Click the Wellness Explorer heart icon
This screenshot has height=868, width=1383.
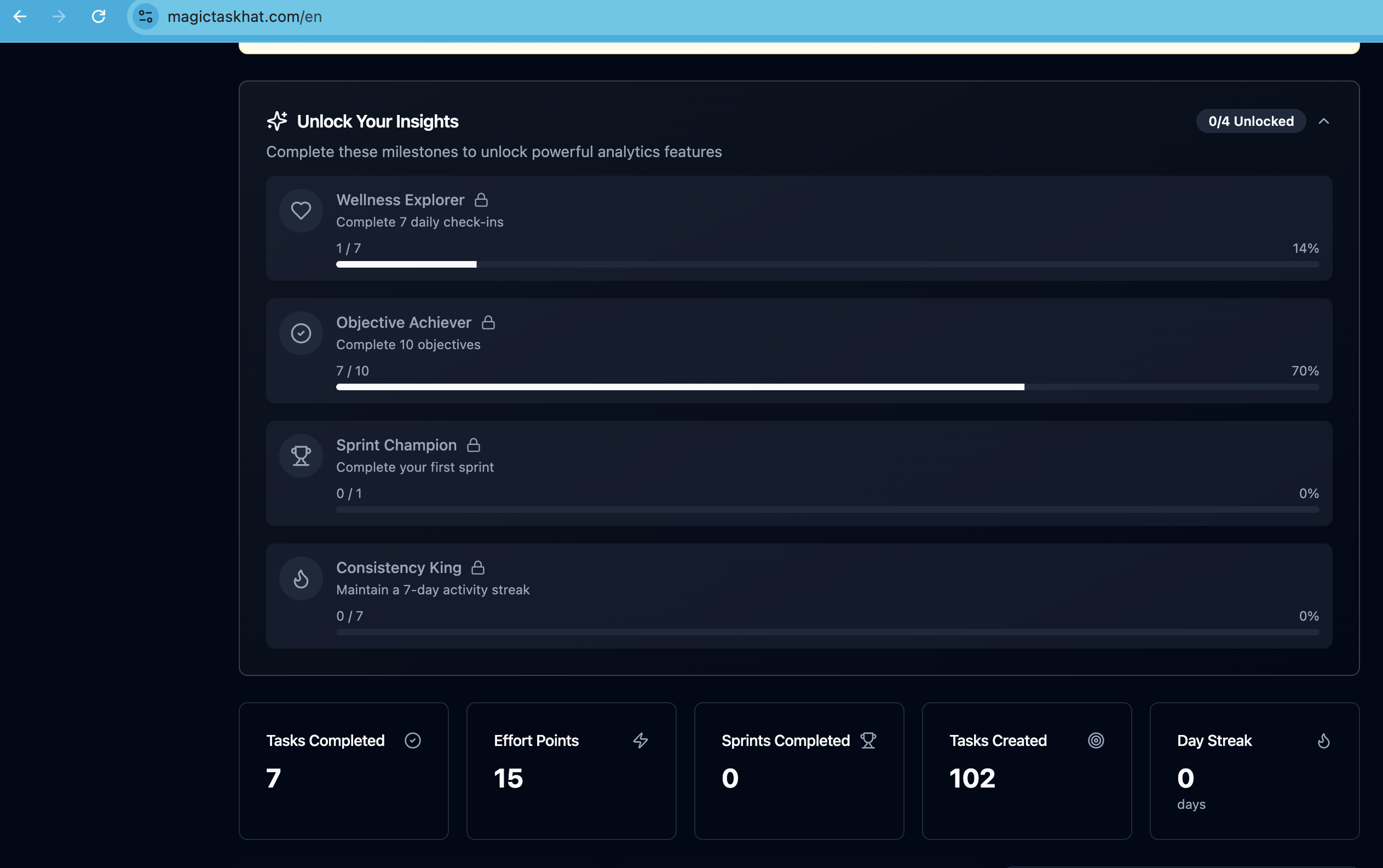(301, 211)
